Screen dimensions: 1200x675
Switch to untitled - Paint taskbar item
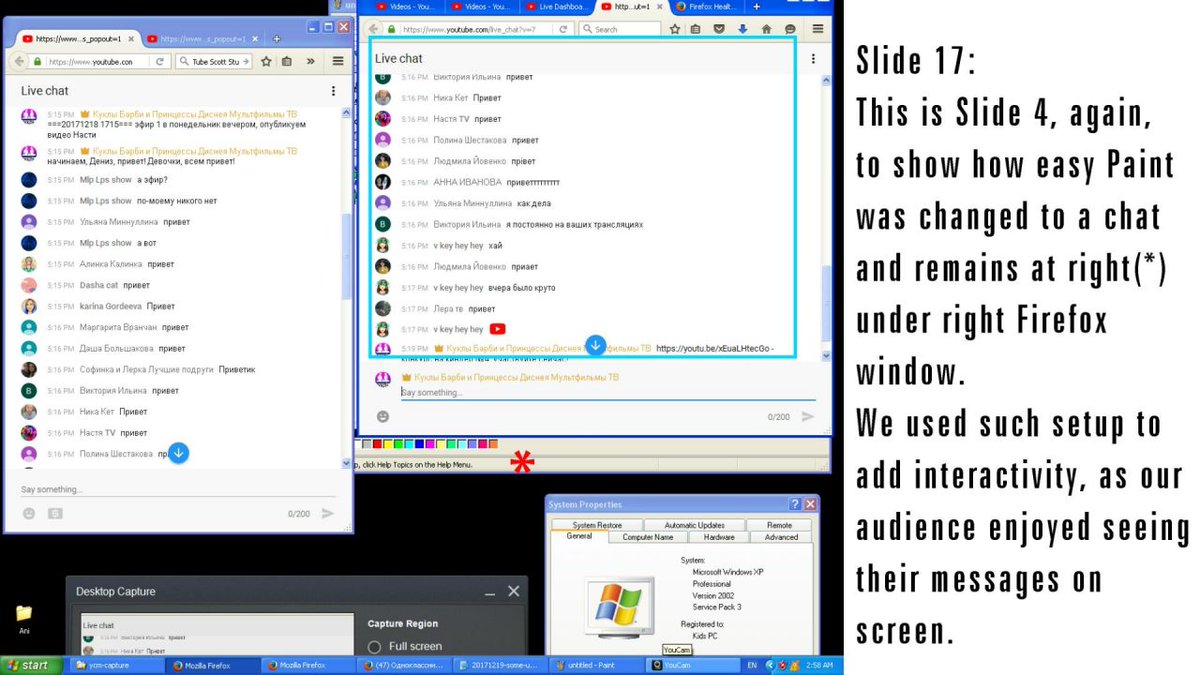[595, 665]
